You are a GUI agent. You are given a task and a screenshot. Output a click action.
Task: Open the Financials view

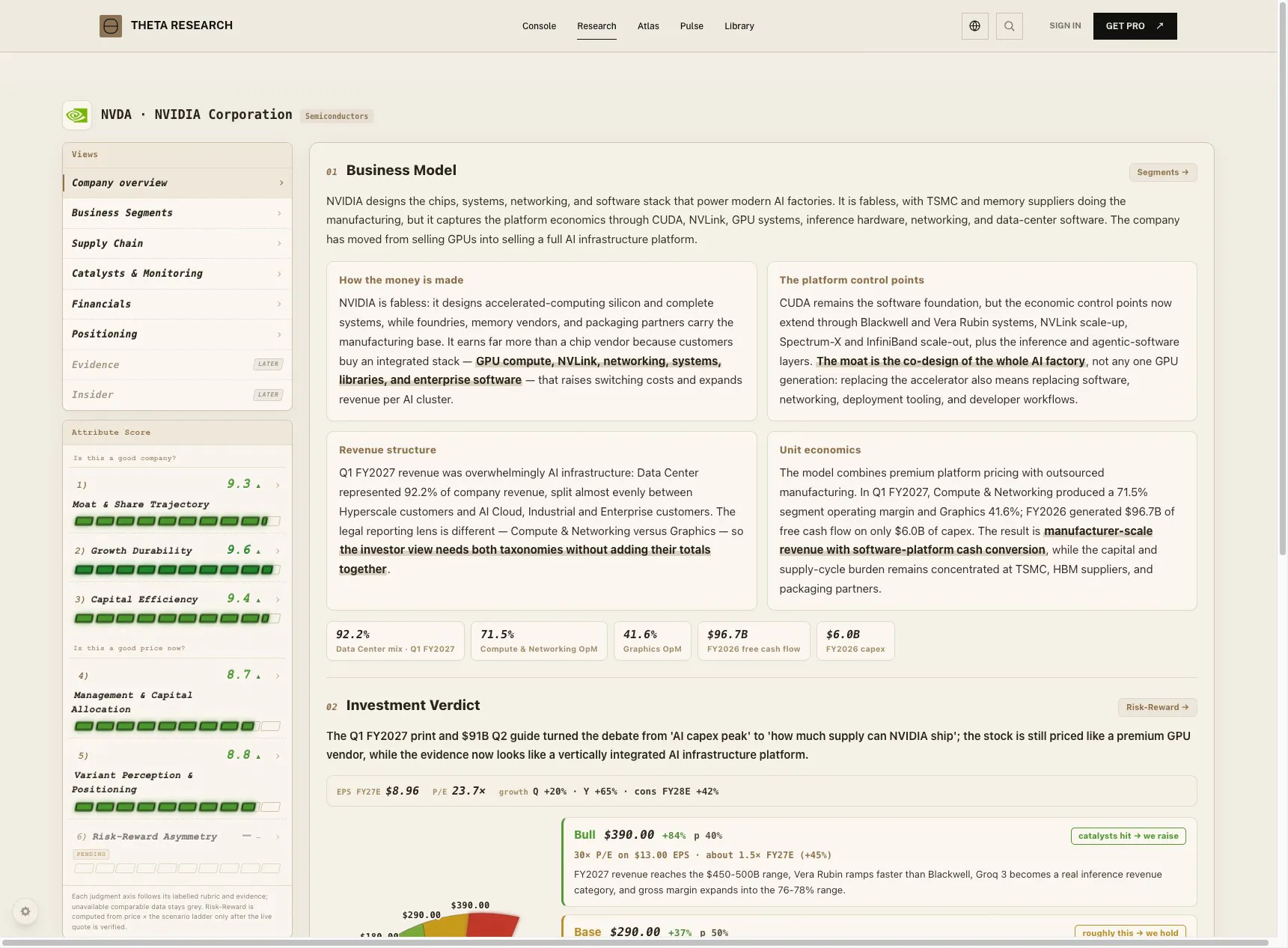(x=177, y=304)
